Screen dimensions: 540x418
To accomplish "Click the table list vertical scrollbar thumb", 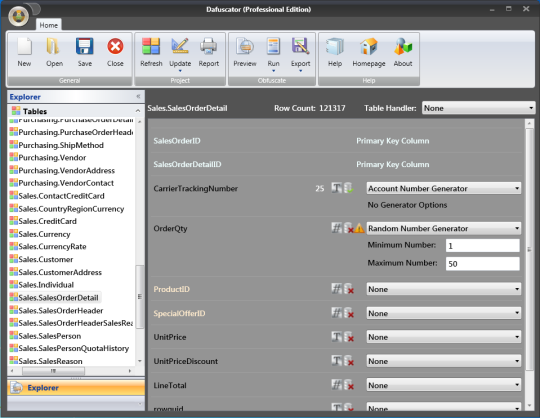I will pos(139,296).
